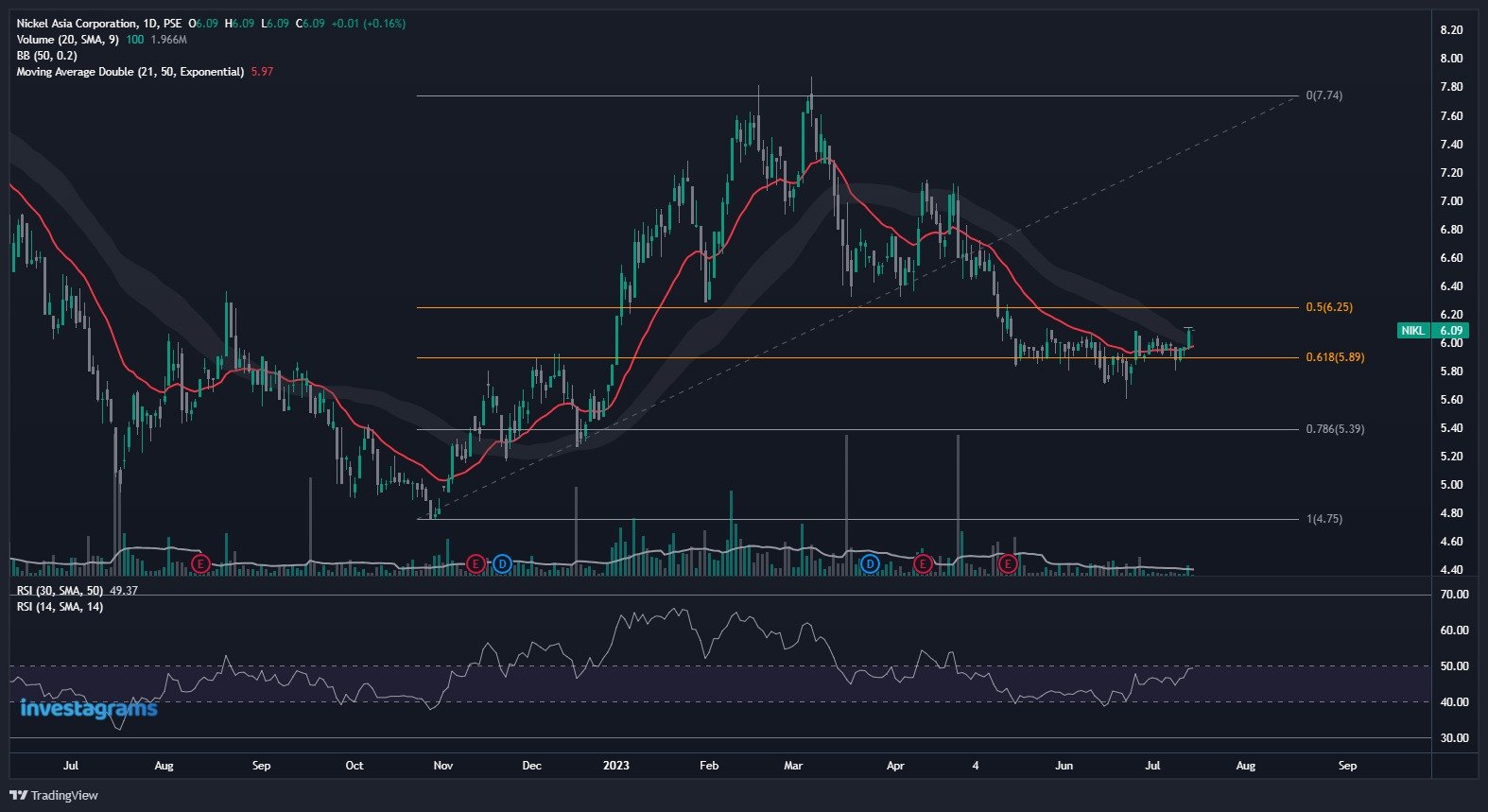1488x812 pixels.
Task: Click the NIKL 6.09 price label
Action: click(x=1433, y=331)
